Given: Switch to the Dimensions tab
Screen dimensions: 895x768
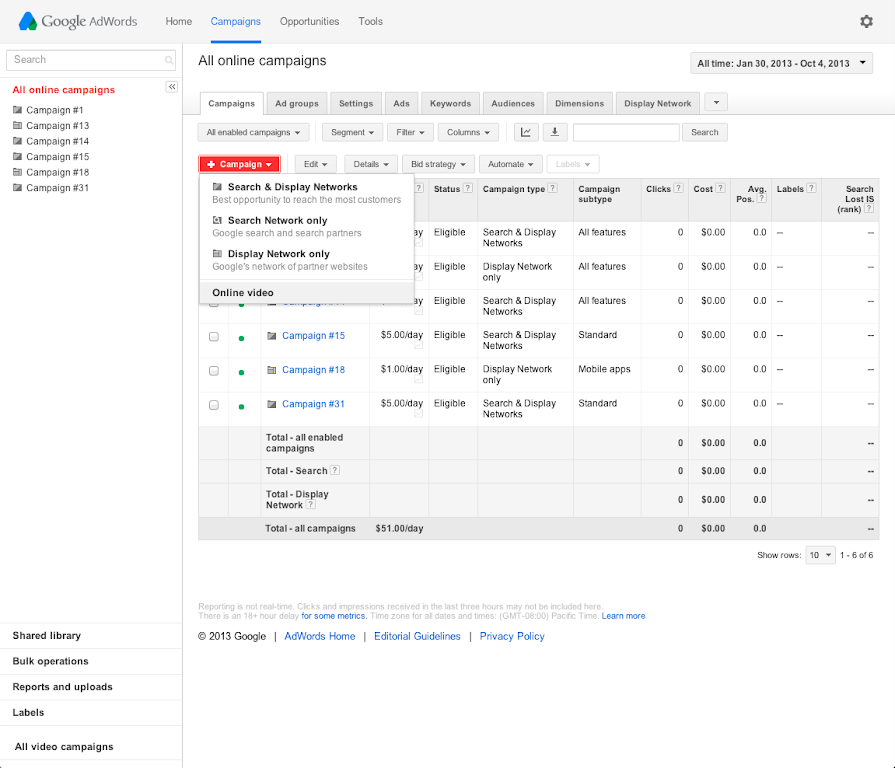Looking at the screenshot, I should point(579,104).
